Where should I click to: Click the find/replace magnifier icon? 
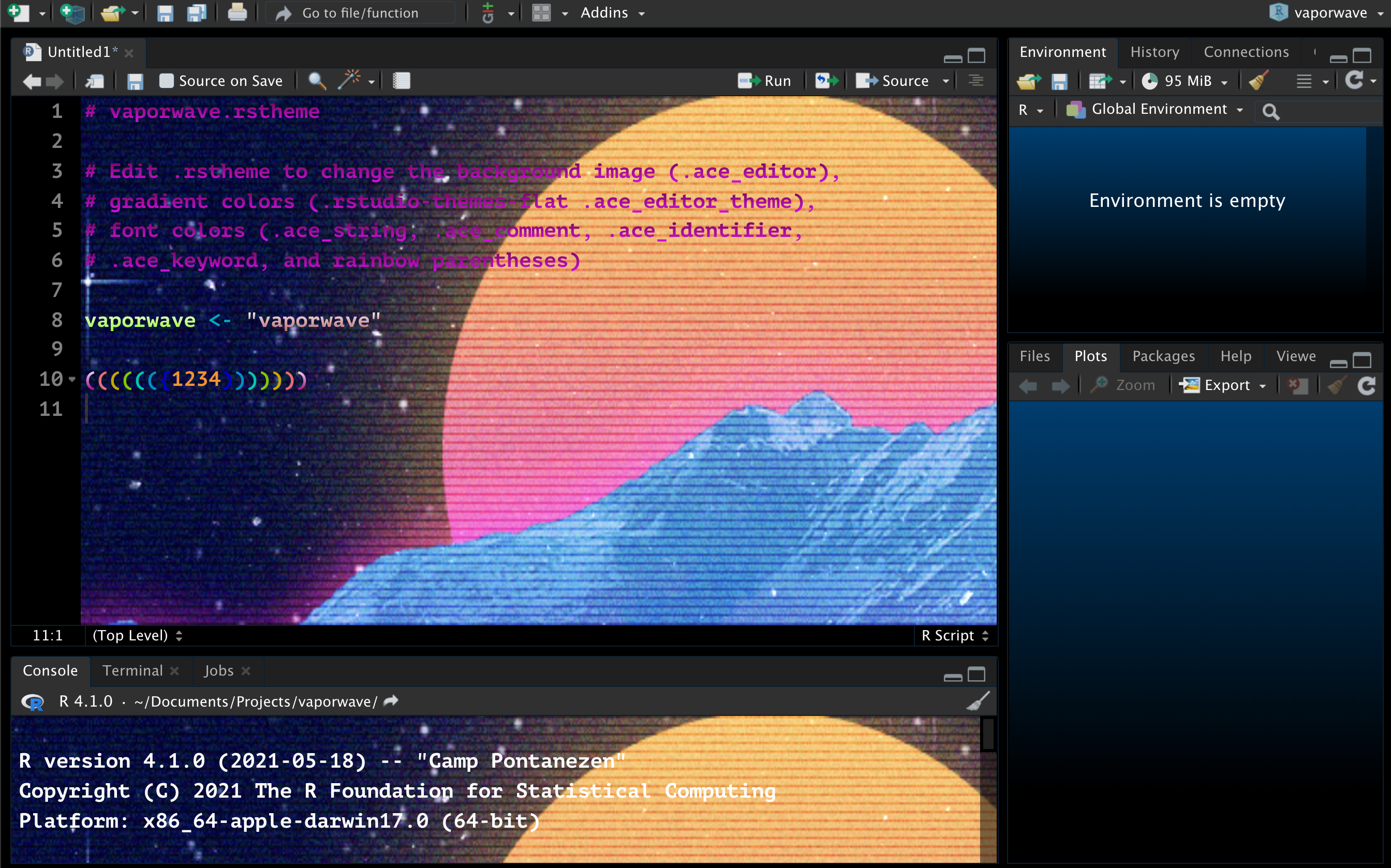317,81
